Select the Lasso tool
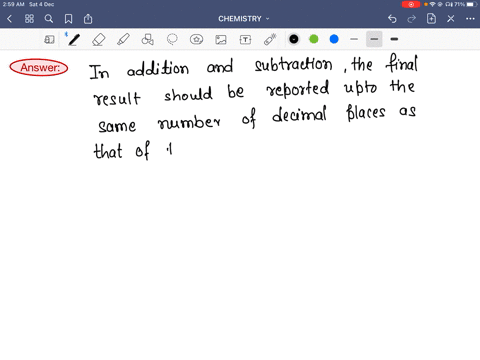 click(x=172, y=39)
